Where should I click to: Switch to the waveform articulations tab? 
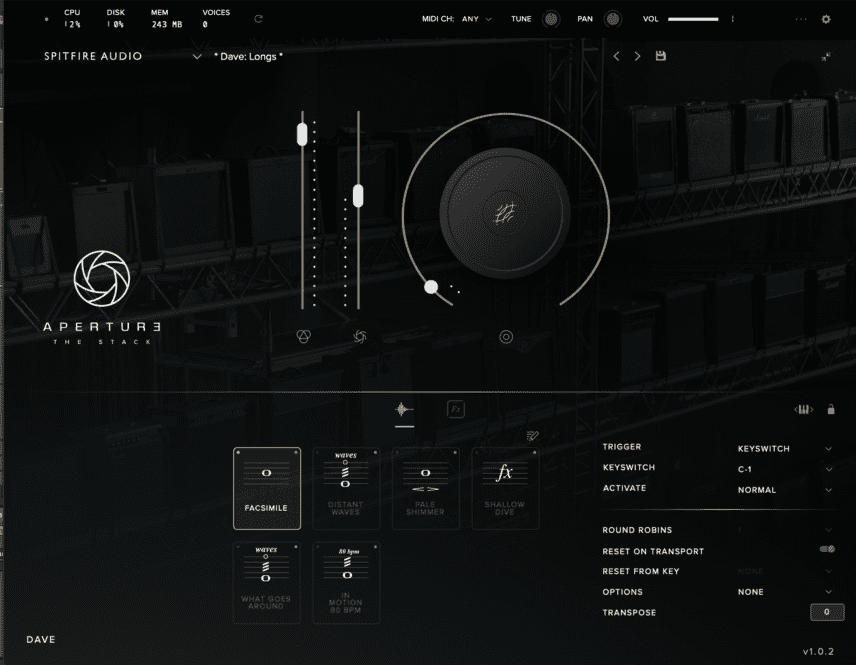[404, 410]
